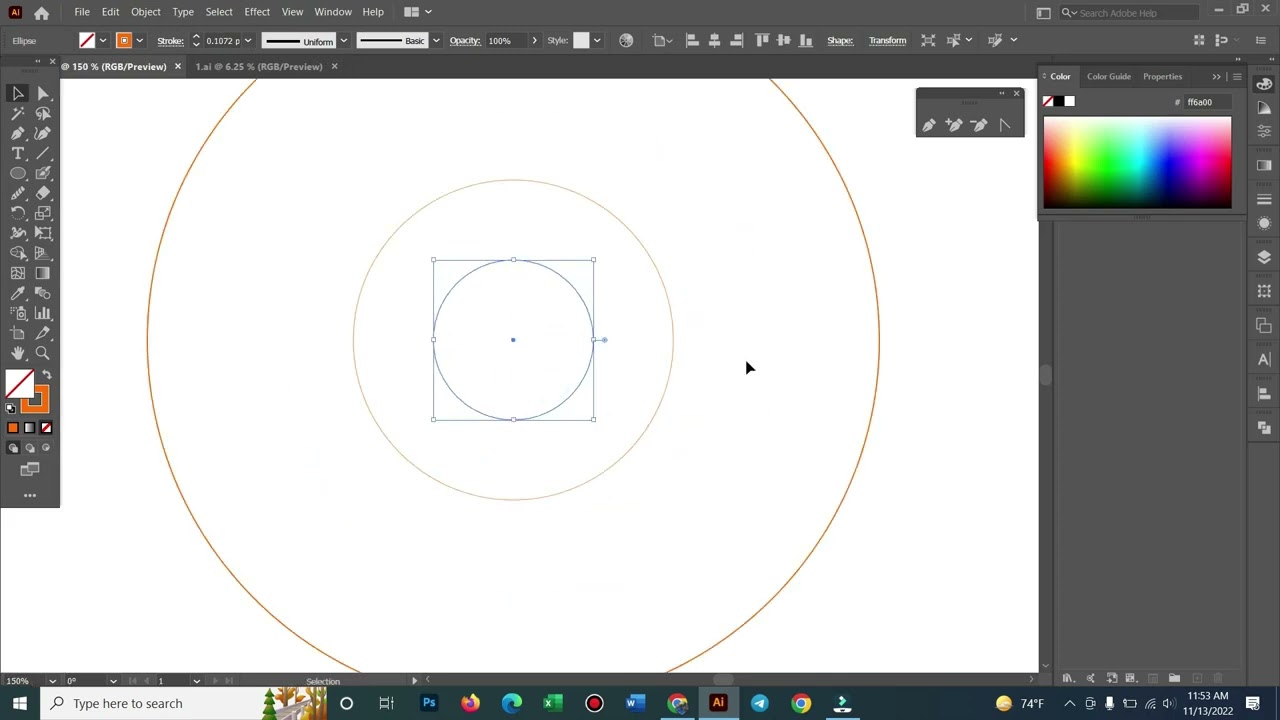Image resolution: width=1280 pixels, height=720 pixels.
Task: Click the Shape link in control bar
Action: click(840, 40)
